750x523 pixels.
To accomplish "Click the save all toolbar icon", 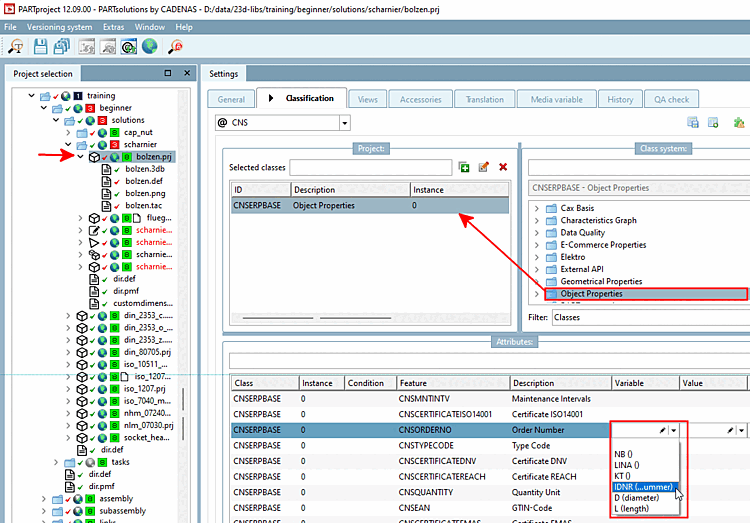I will click(x=64, y=46).
